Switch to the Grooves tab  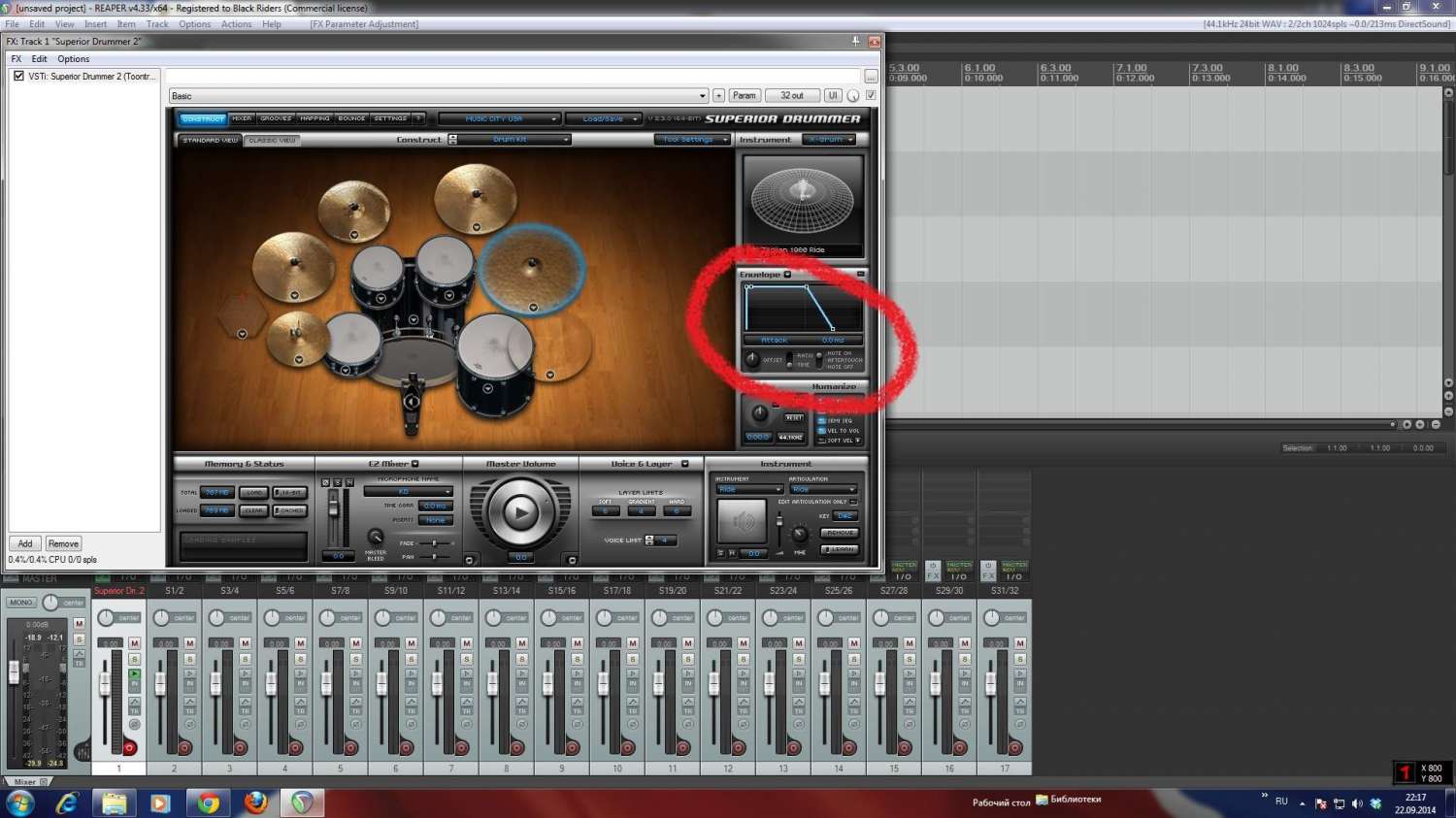tap(276, 119)
